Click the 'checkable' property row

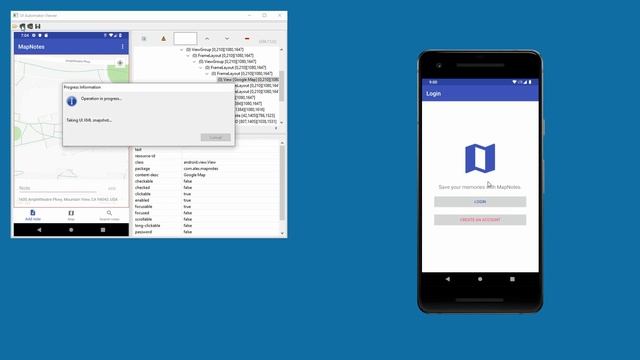click(x=206, y=181)
